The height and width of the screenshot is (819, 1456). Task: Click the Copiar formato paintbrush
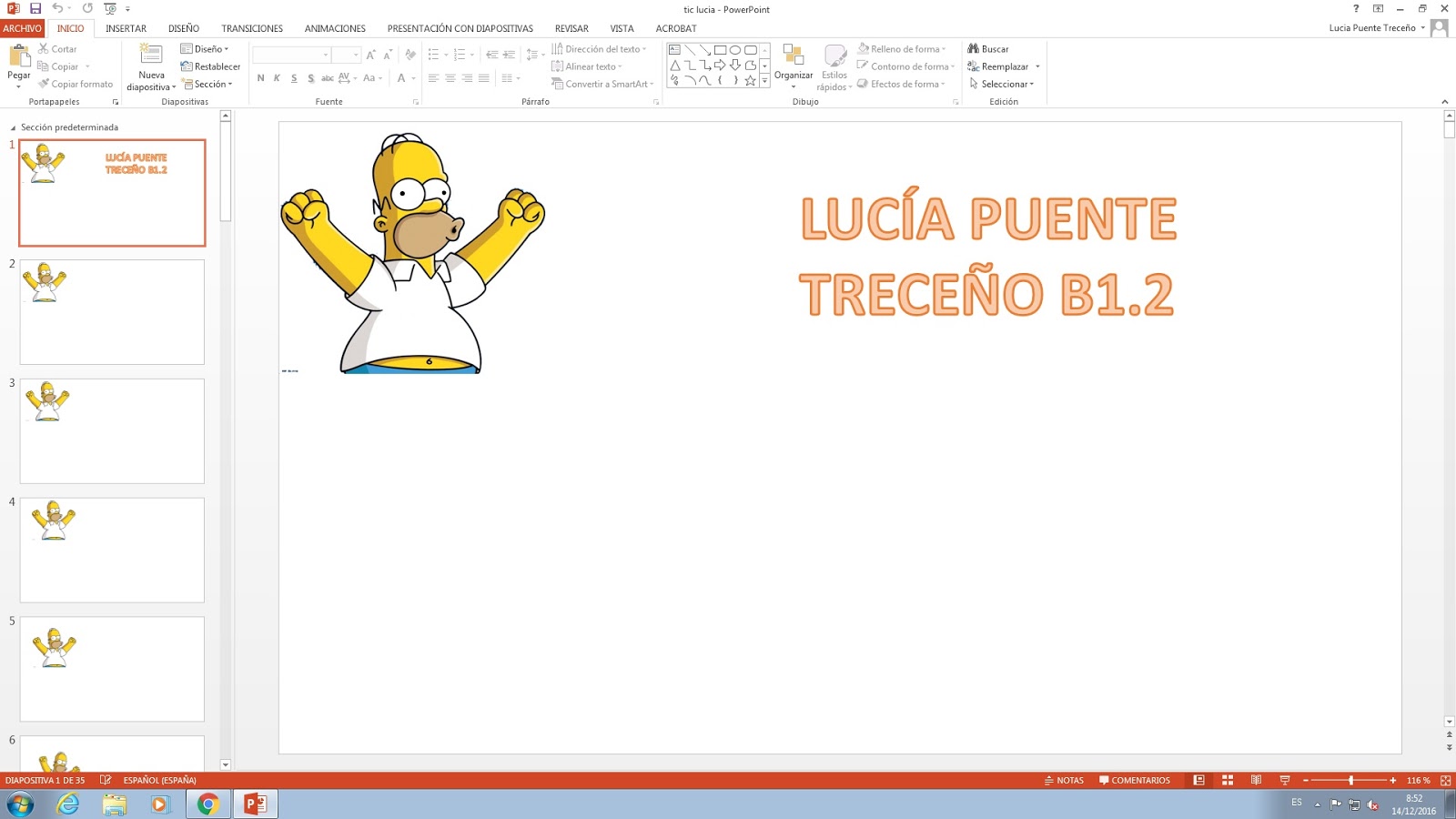coord(76,84)
